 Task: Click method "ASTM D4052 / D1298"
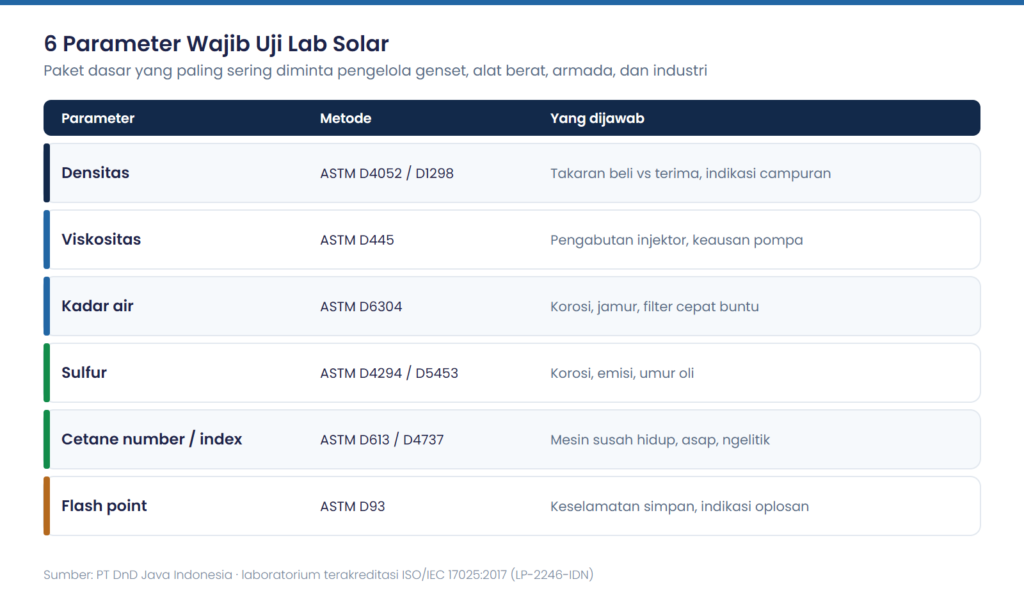pyautogui.click(x=387, y=174)
